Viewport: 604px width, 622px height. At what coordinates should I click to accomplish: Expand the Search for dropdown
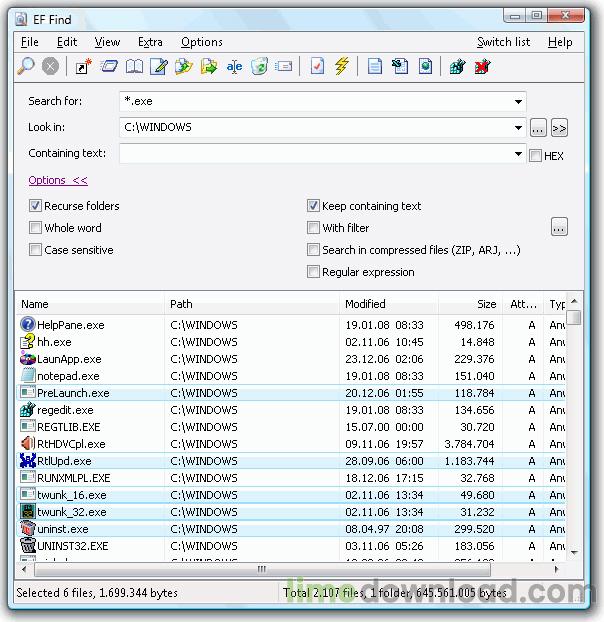pyautogui.click(x=518, y=102)
